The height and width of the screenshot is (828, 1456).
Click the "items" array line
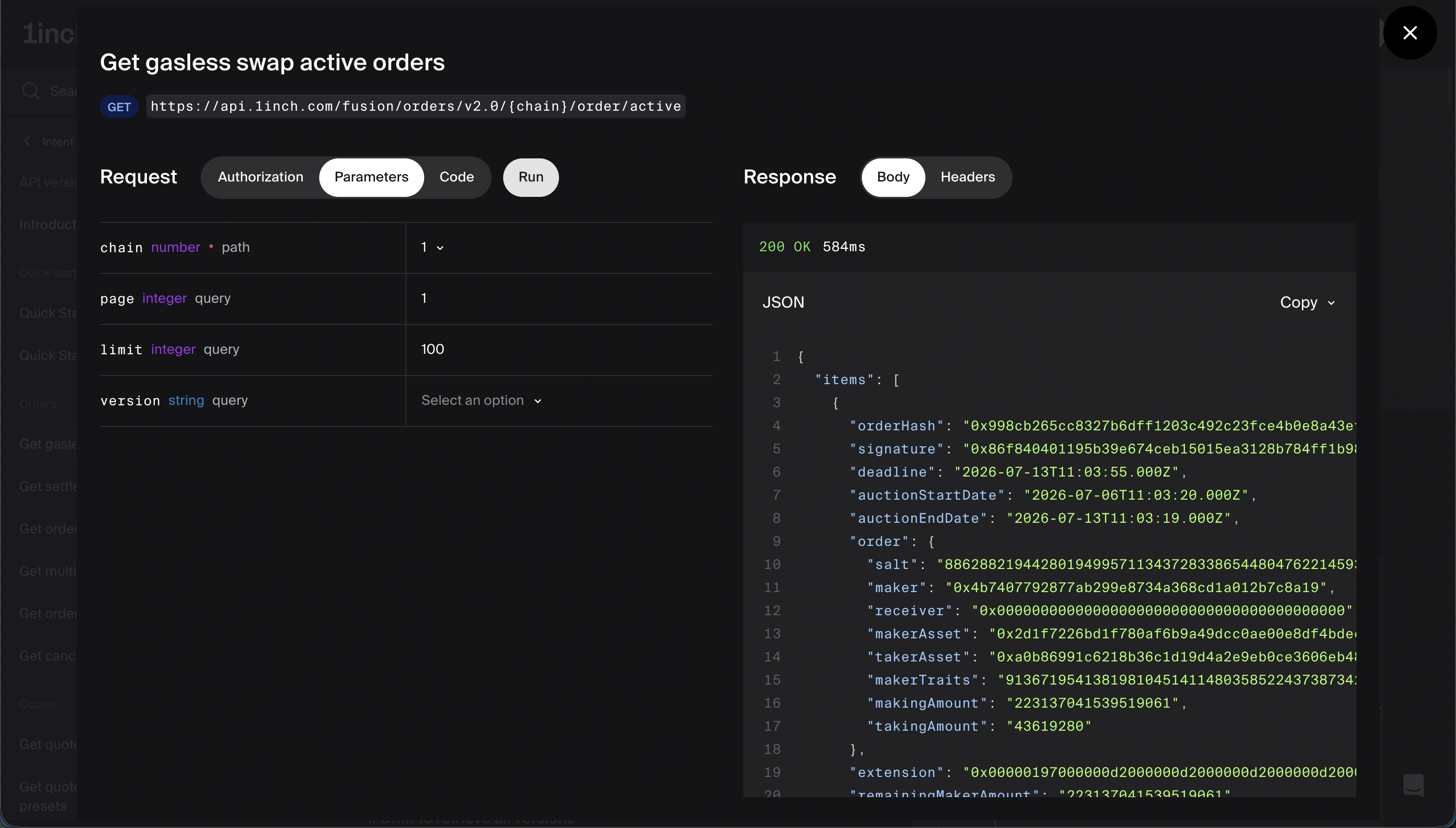(857, 380)
